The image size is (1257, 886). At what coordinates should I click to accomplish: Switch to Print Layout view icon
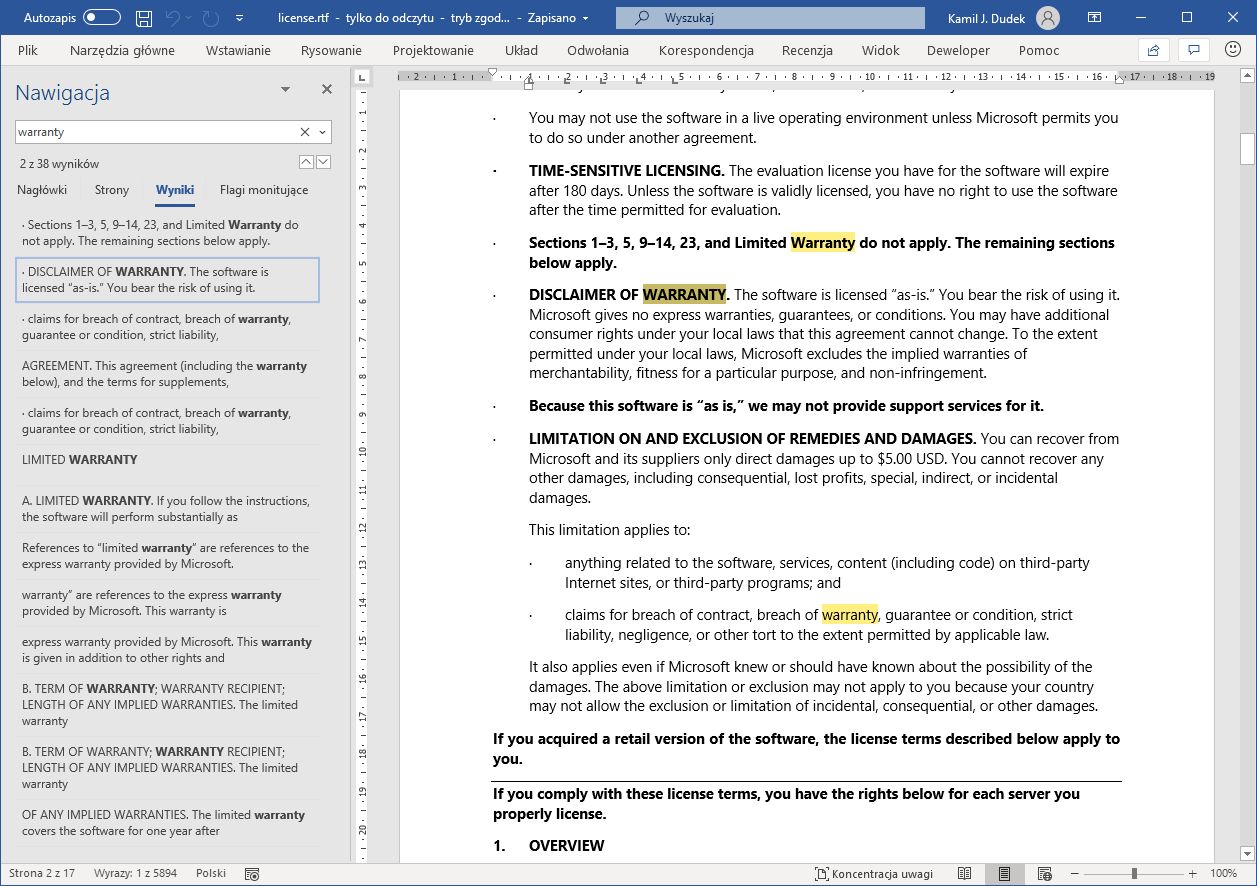point(1005,873)
